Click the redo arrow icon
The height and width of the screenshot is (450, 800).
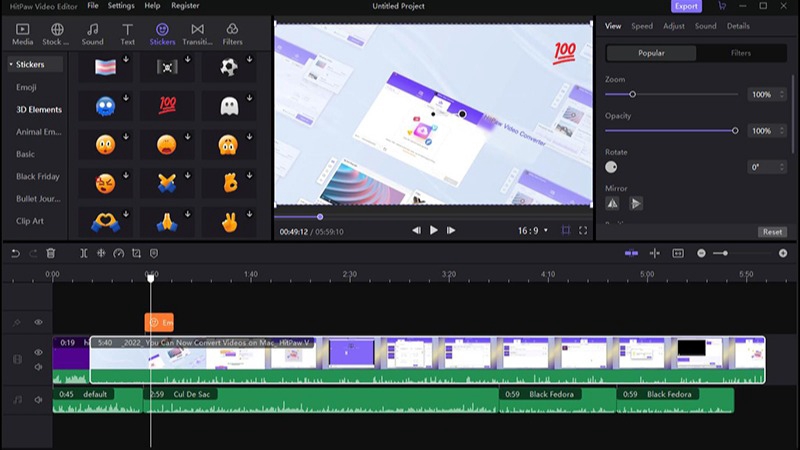point(33,253)
